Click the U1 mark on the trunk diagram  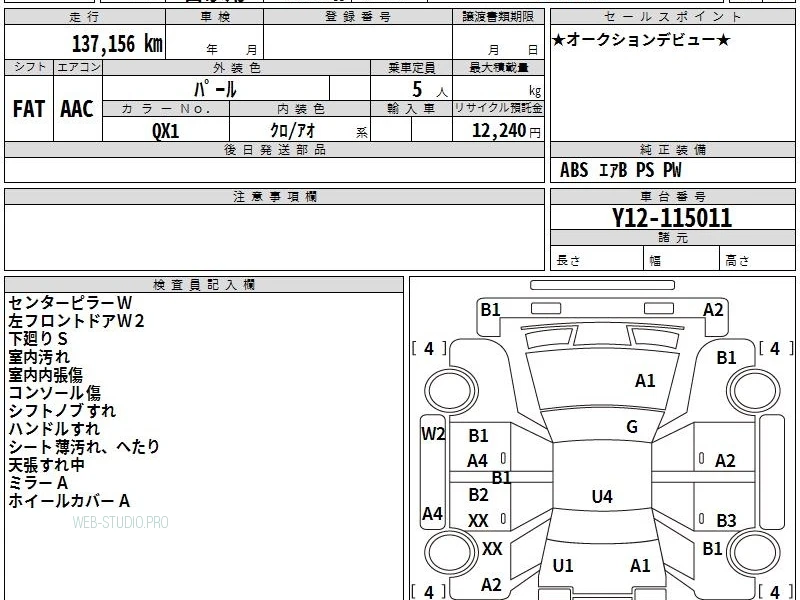click(x=563, y=566)
